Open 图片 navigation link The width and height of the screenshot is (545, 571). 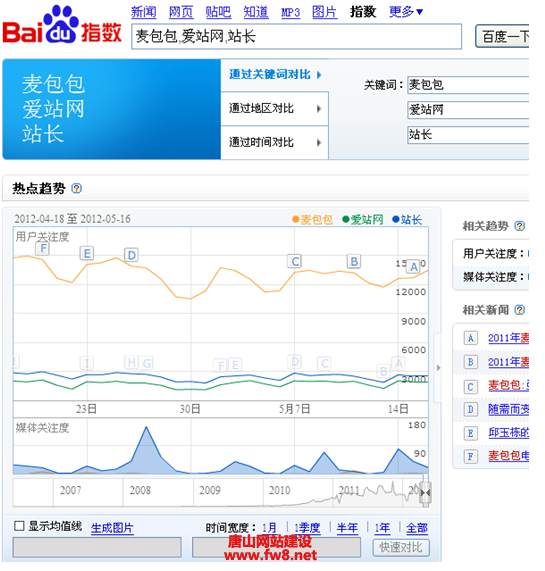(x=325, y=12)
